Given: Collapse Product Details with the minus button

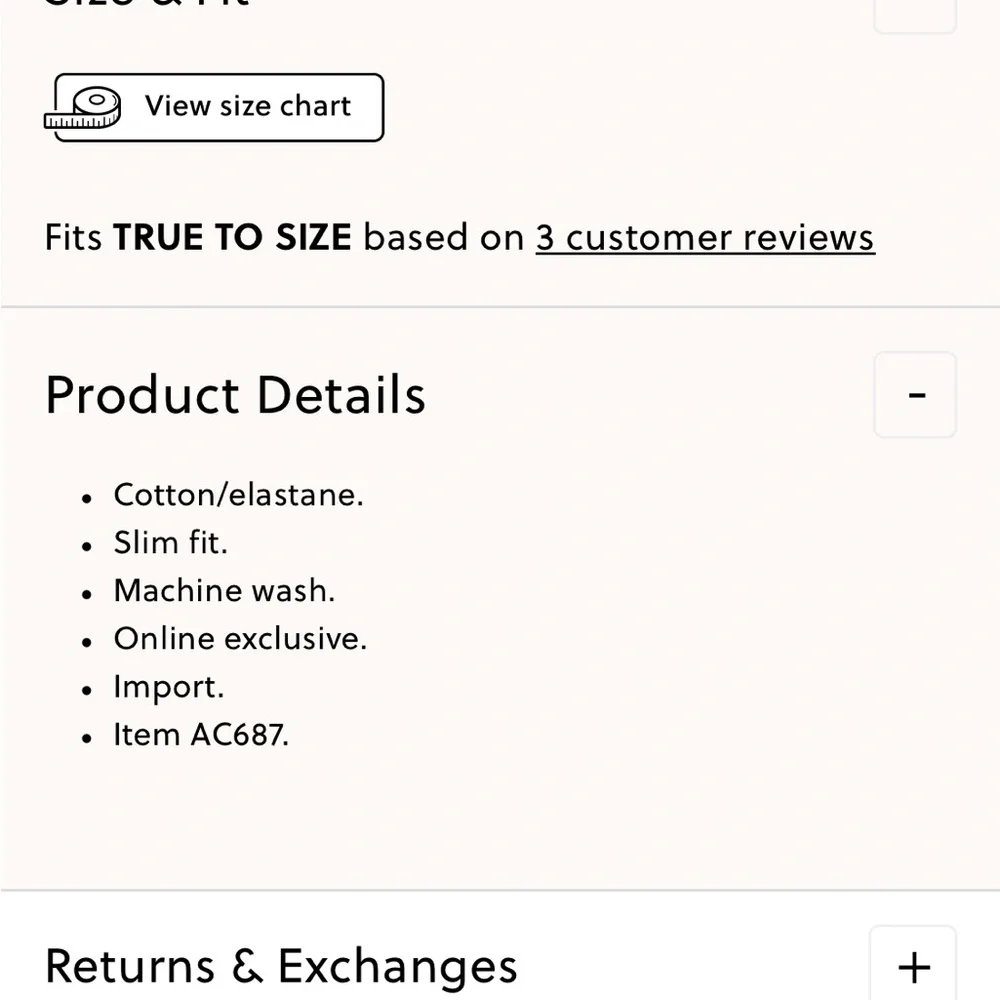Looking at the screenshot, I should coord(915,395).
